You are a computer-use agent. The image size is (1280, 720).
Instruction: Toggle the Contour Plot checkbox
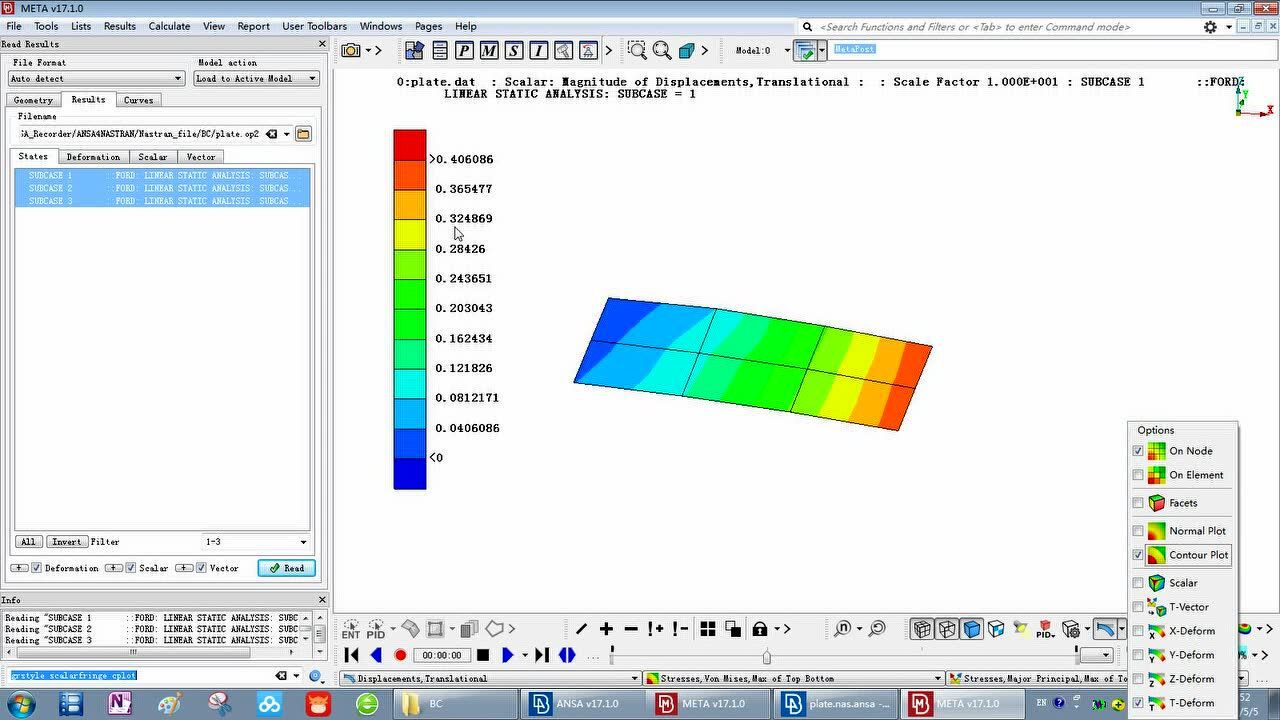[x=1138, y=555]
